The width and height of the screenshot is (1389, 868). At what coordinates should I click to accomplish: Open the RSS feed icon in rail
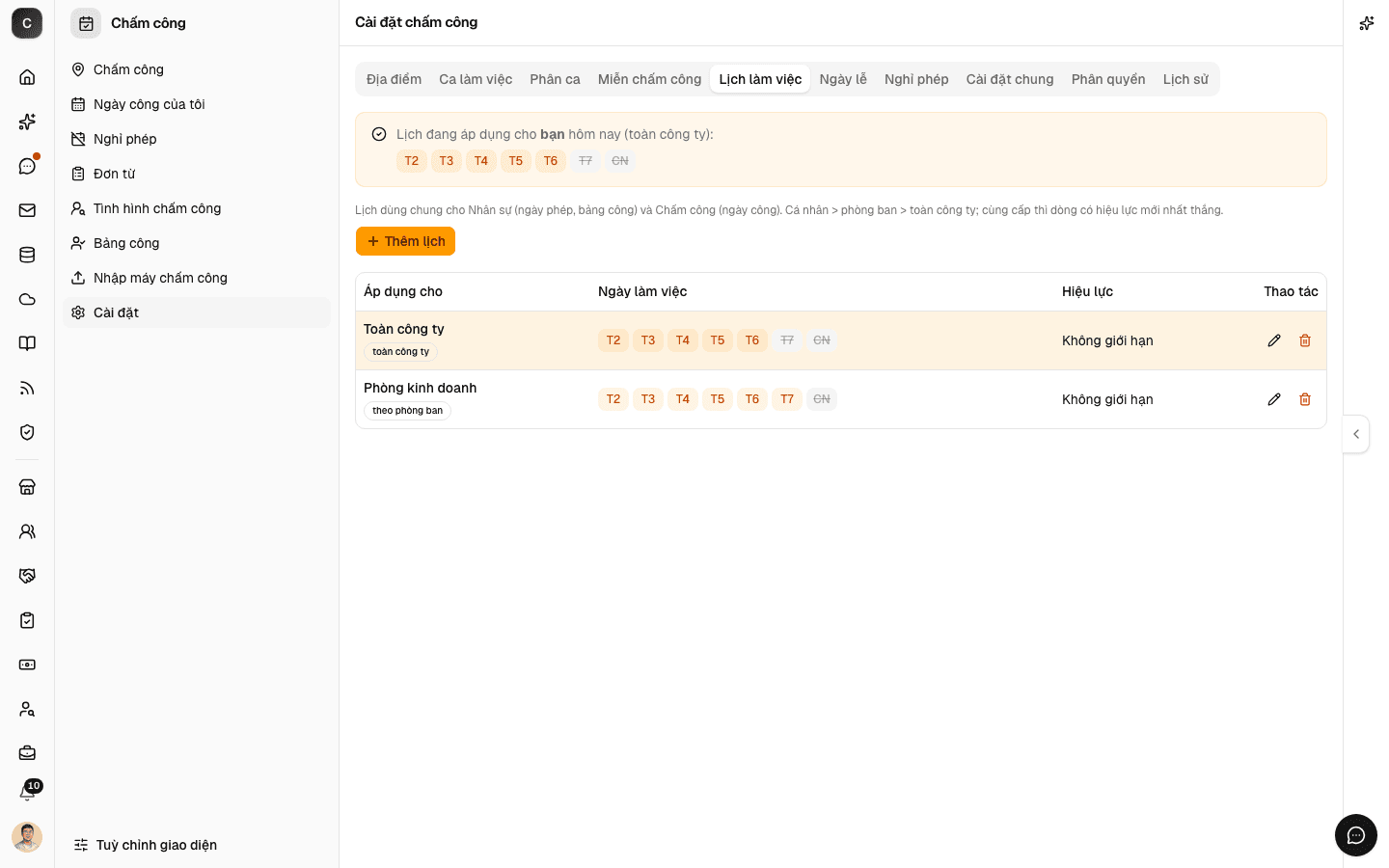point(27,388)
